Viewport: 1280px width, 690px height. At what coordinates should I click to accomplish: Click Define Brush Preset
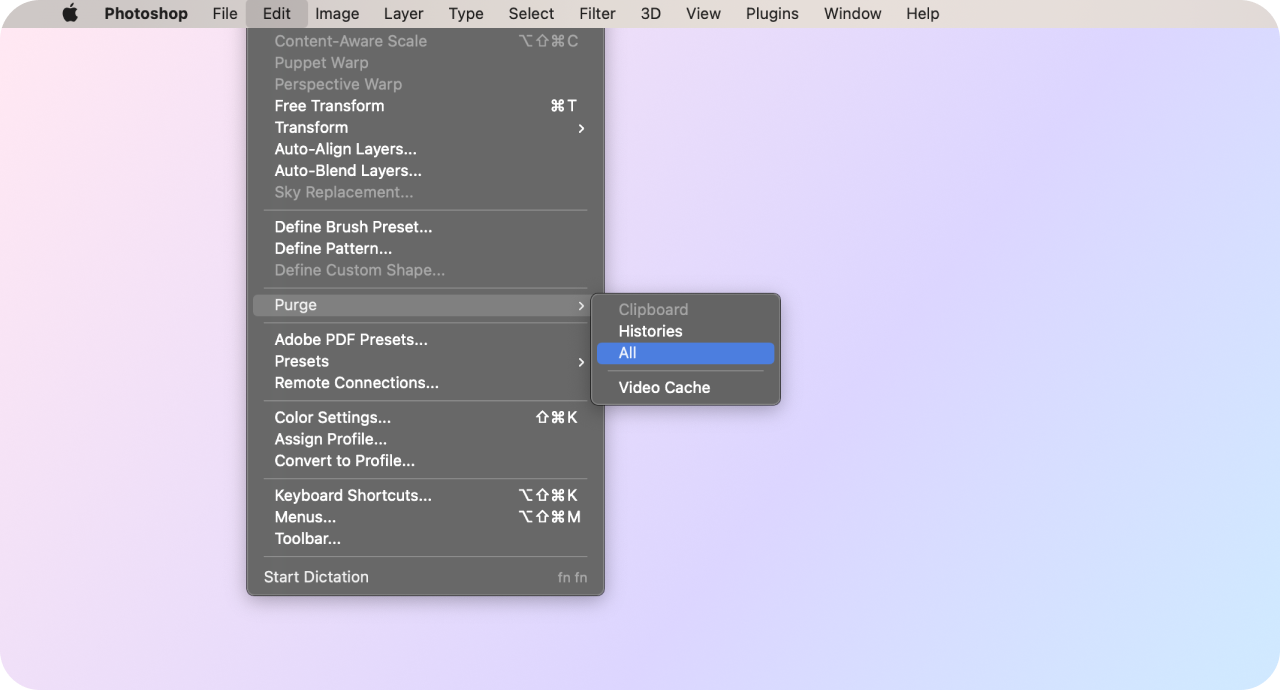[x=353, y=227]
